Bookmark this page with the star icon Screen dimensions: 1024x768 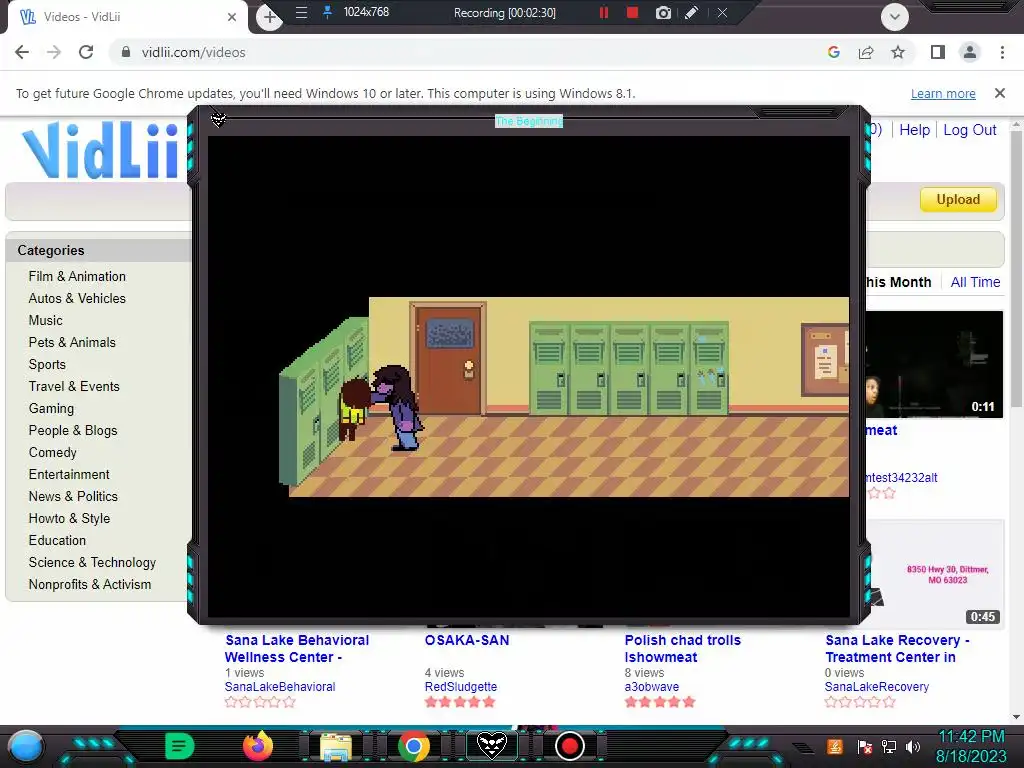[898, 52]
